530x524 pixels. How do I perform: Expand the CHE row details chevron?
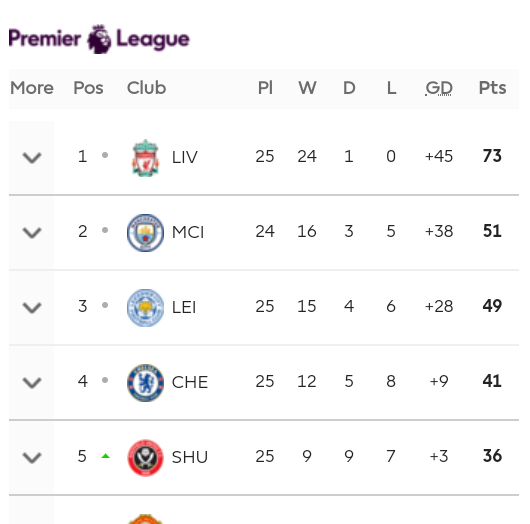32,383
